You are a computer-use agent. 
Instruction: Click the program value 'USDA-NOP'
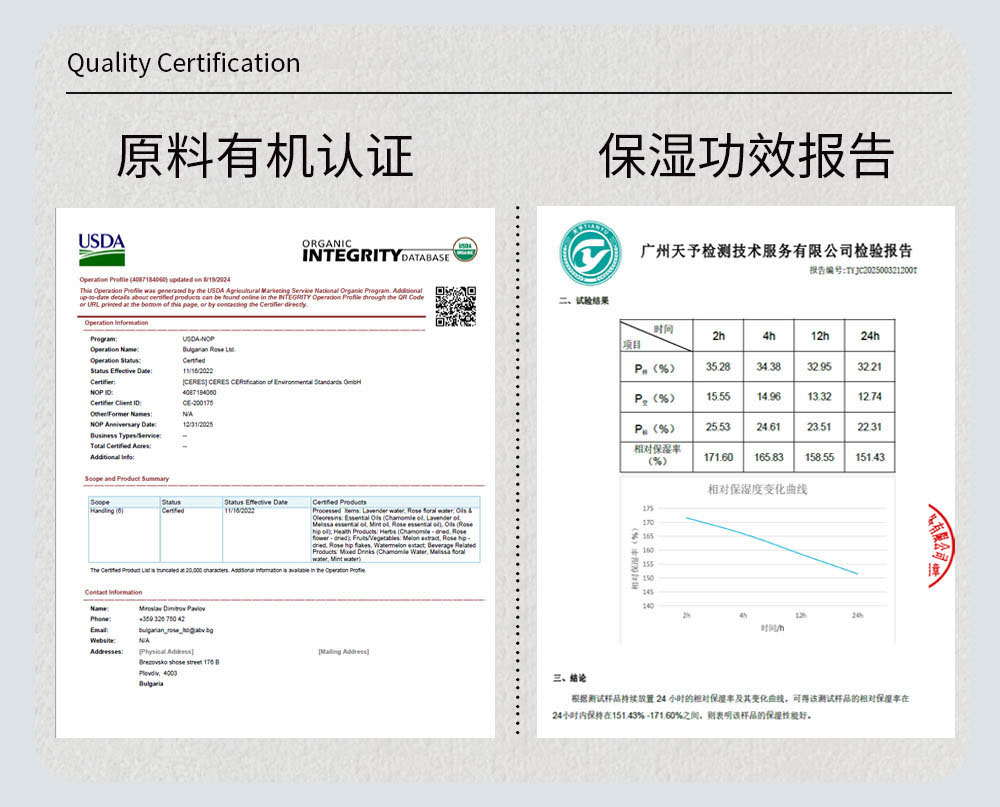point(198,339)
